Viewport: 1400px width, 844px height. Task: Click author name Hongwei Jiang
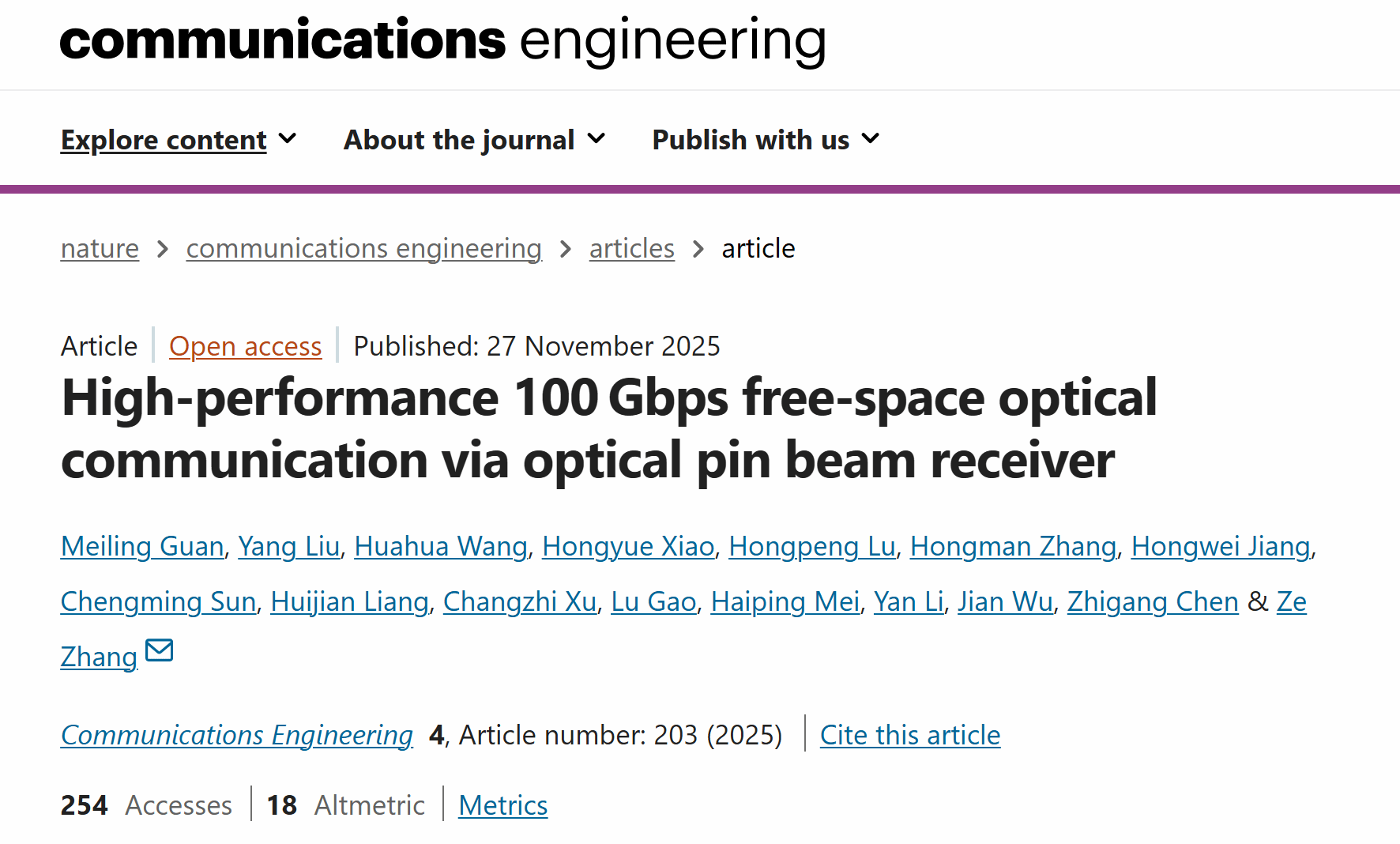(1220, 547)
